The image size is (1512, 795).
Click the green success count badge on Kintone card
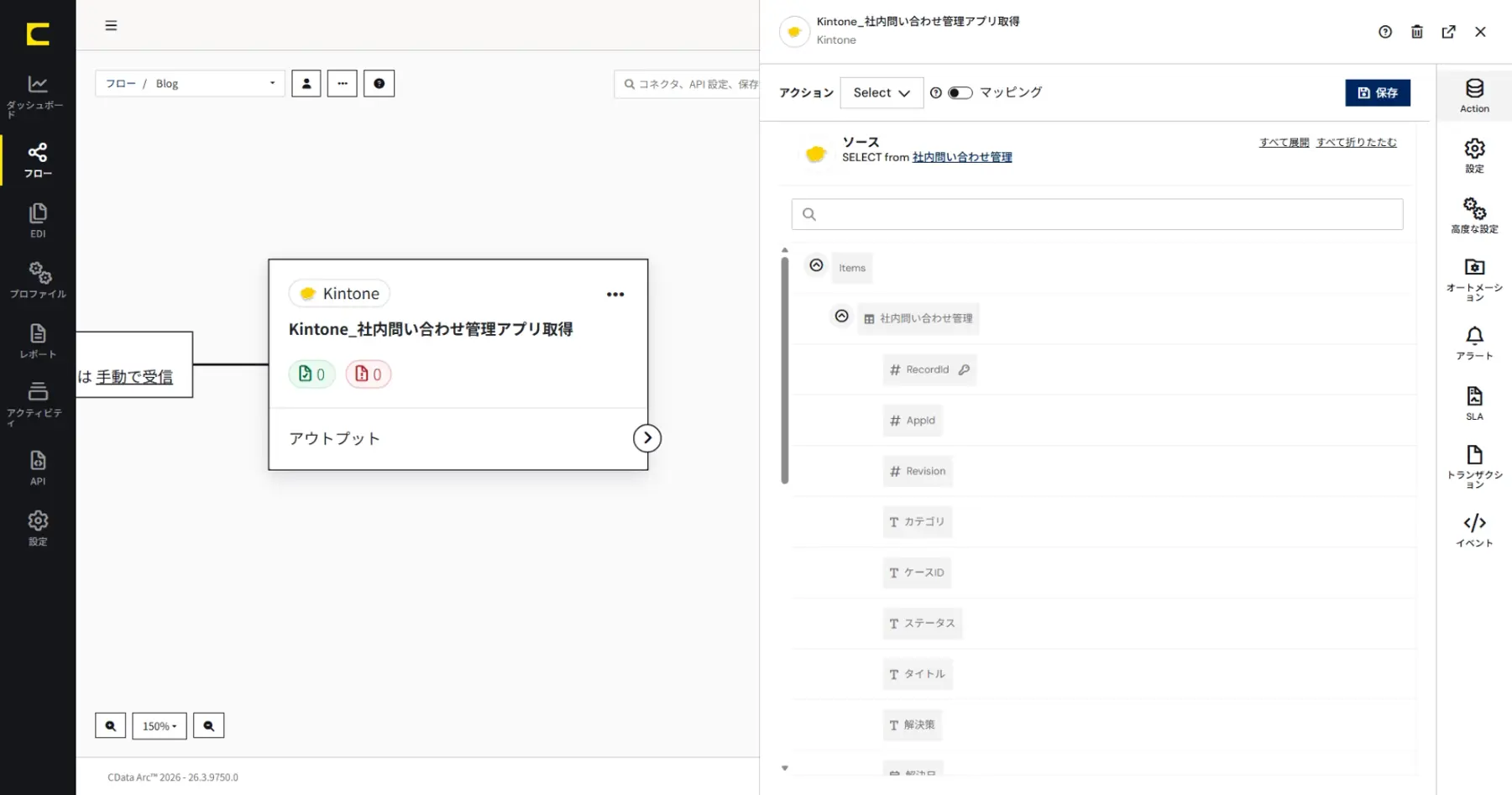[311, 374]
